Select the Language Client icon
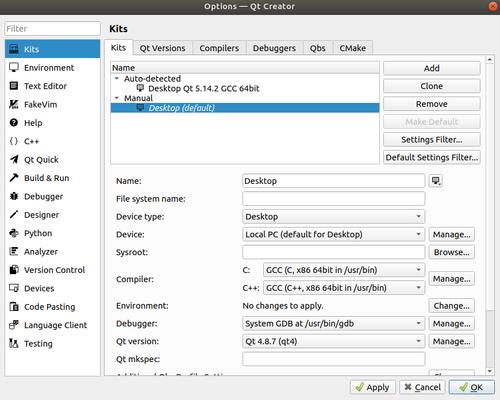The height and width of the screenshot is (400, 500). tap(14, 325)
